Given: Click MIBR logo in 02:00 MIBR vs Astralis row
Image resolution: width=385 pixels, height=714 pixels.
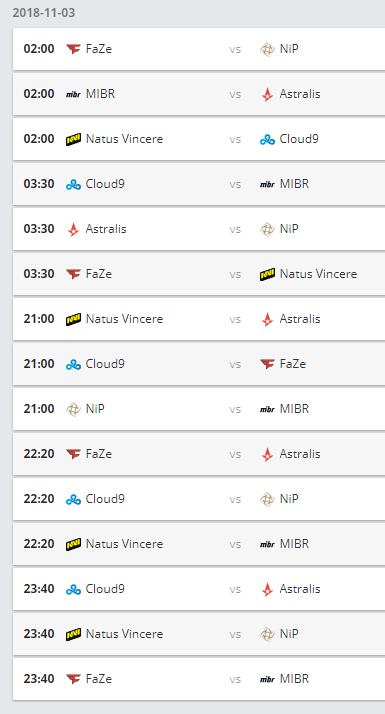Looking at the screenshot, I should pyautogui.click(x=73, y=94).
